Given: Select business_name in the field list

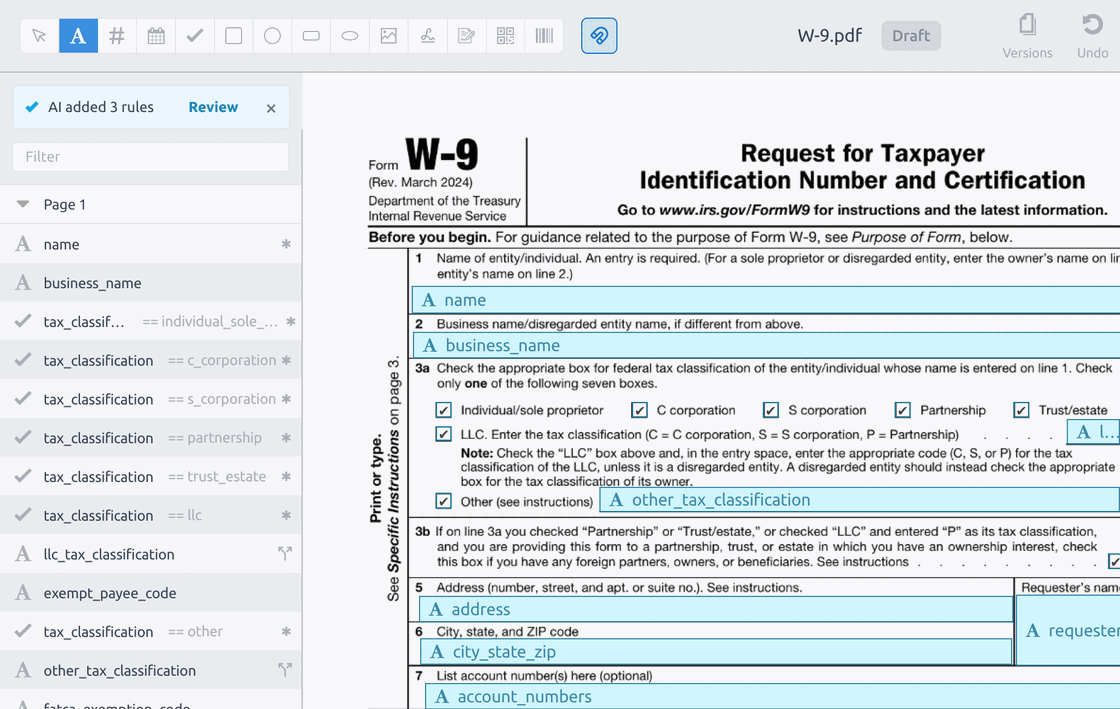Looking at the screenshot, I should 151,283.
